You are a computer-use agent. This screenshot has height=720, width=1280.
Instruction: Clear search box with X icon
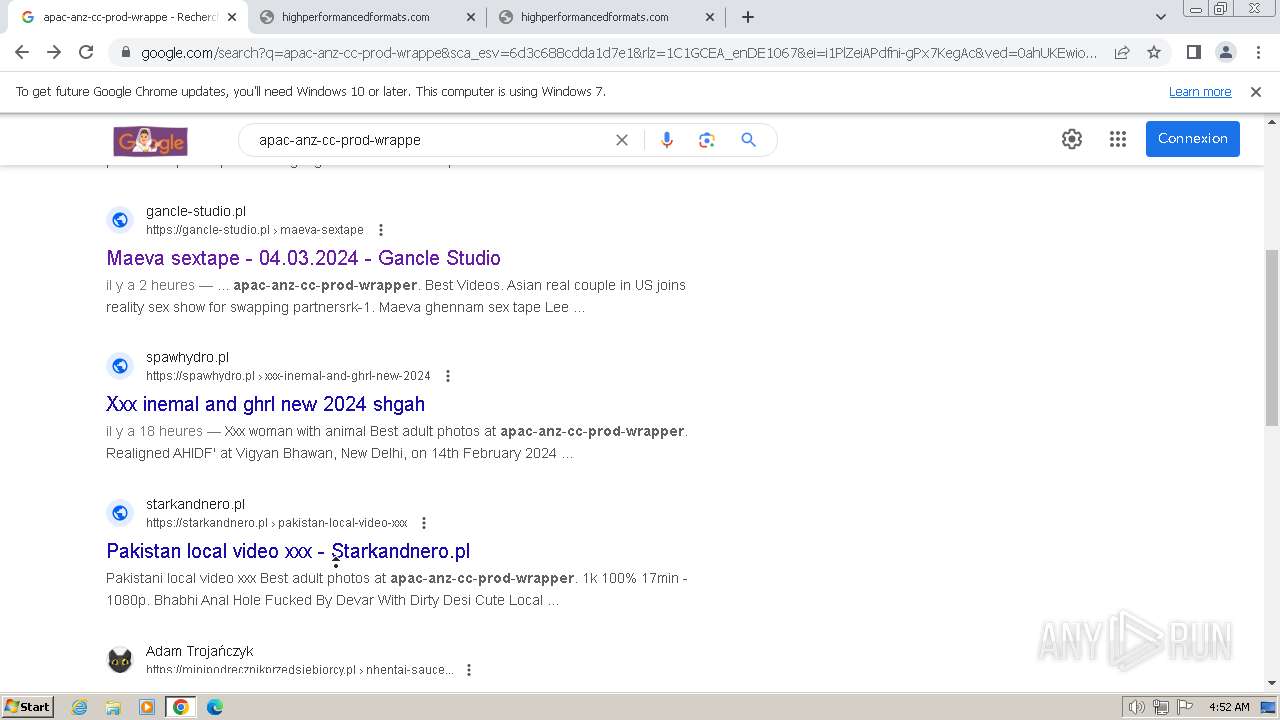[622, 140]
